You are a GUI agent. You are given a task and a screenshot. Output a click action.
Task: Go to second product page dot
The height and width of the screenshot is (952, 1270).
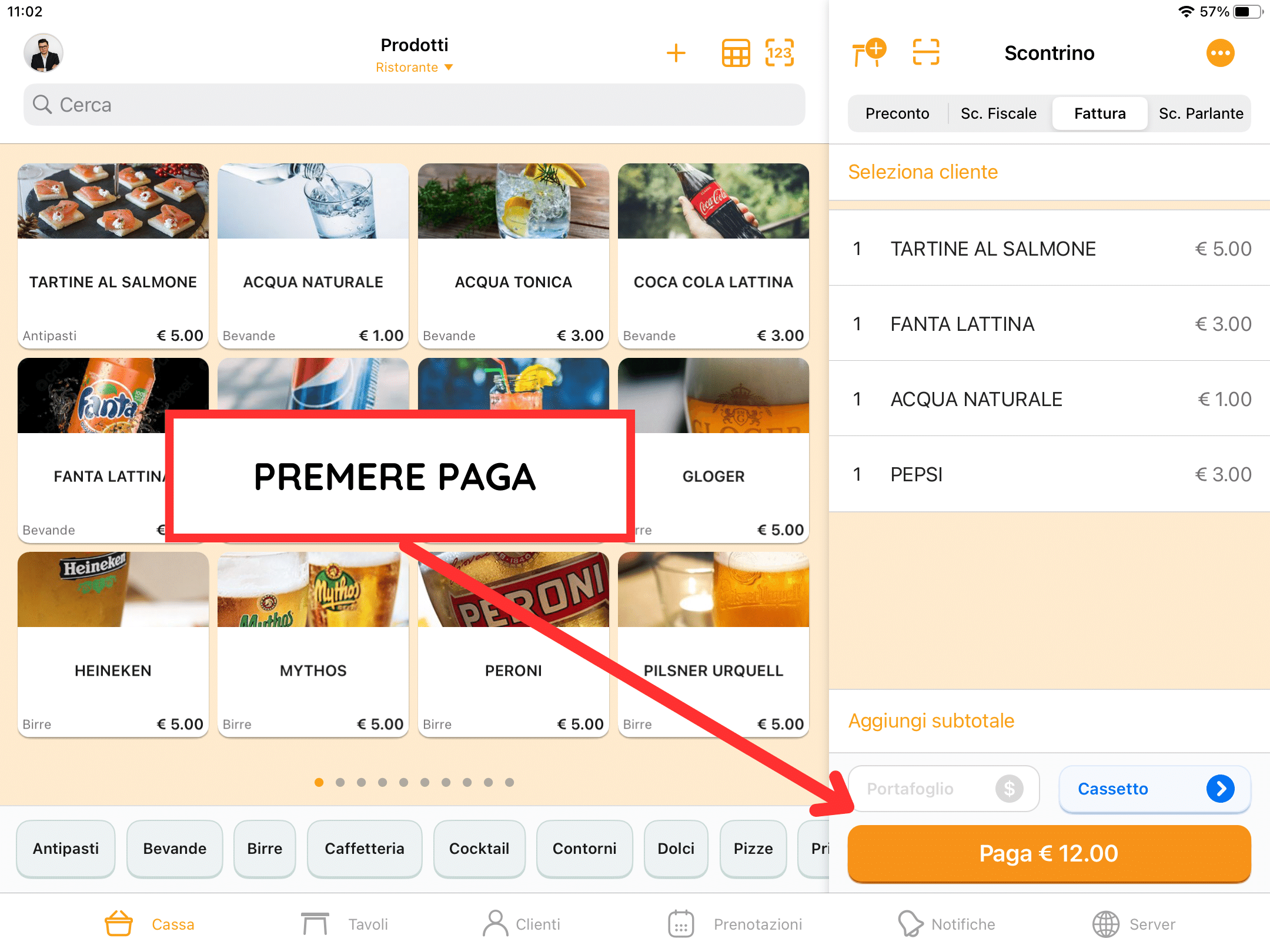[340, 782]
